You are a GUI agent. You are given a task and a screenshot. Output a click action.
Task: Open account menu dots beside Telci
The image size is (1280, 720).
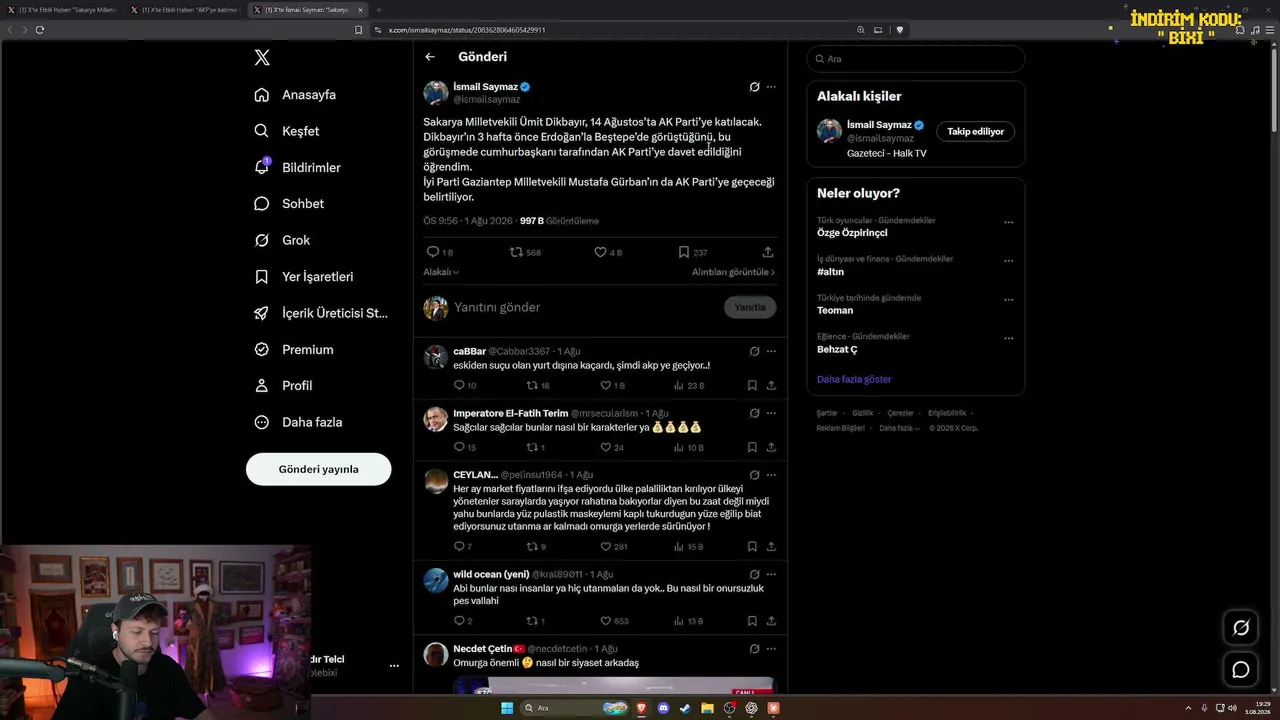click(394, 666)
